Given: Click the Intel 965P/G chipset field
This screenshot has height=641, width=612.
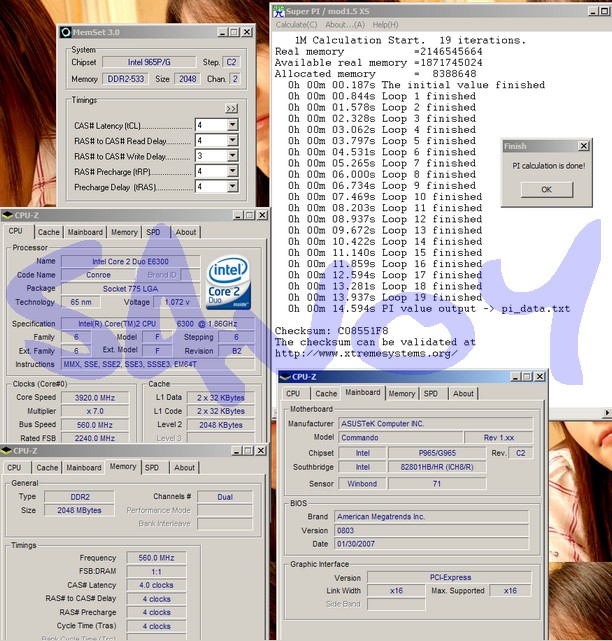Looking at the screenshot, I should click(149, 62).
